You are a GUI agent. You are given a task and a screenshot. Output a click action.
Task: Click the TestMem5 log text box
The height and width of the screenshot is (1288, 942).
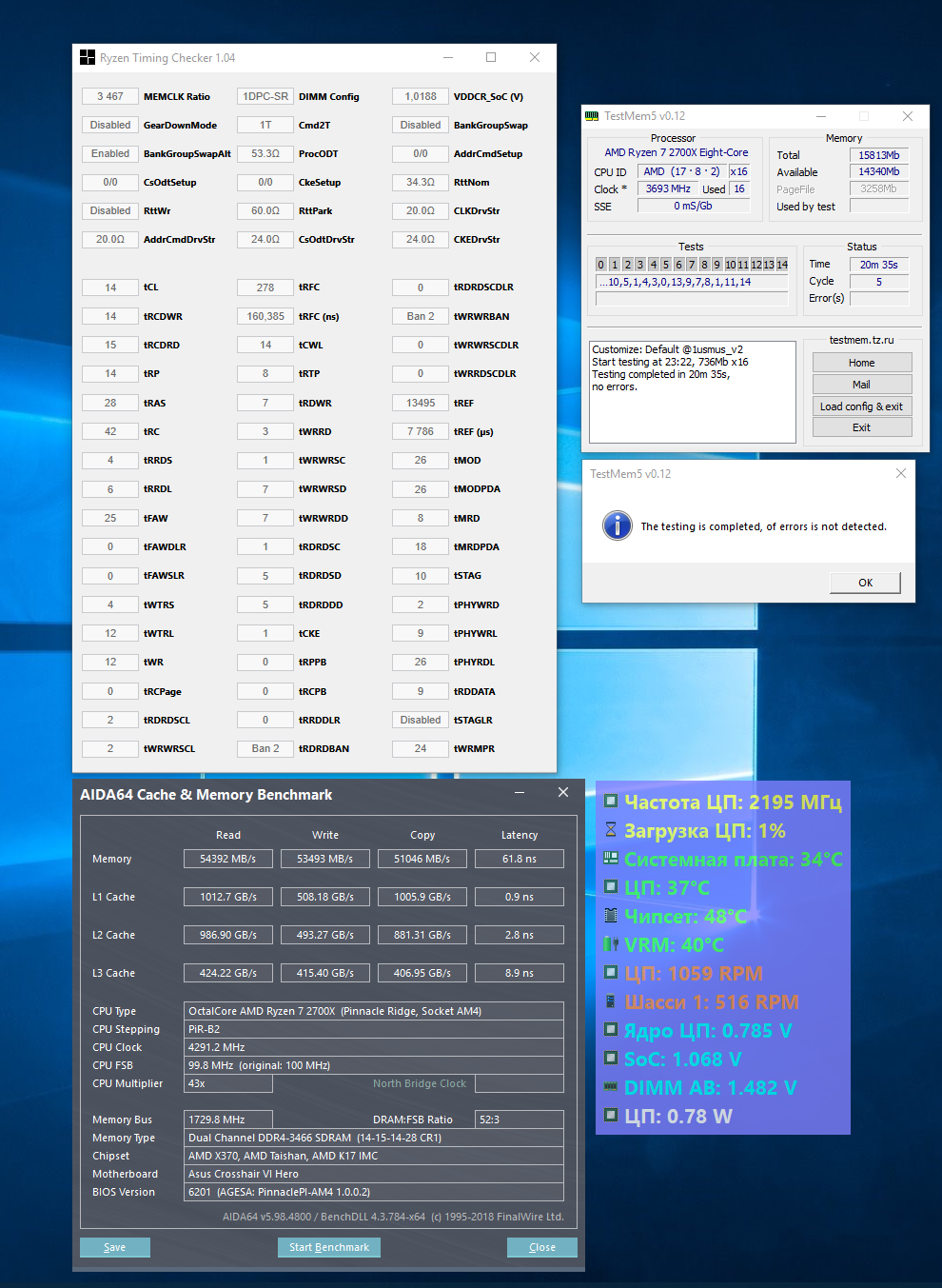[x=693, y=392]
